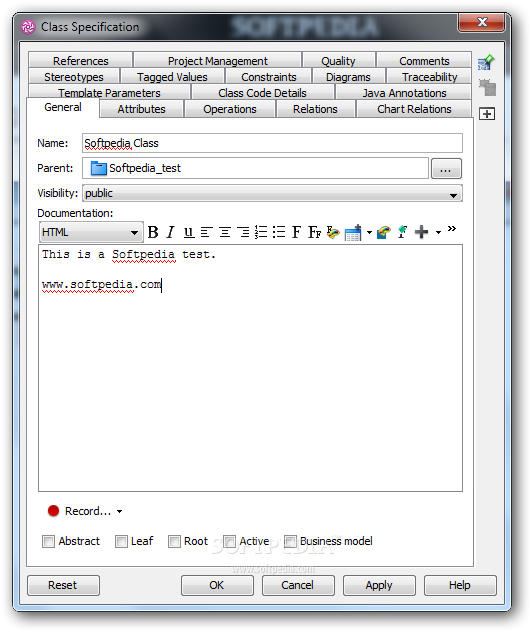Open the font size (FF) tool
The width and height of the screenshot is (532, 632).
coord(314,232)
